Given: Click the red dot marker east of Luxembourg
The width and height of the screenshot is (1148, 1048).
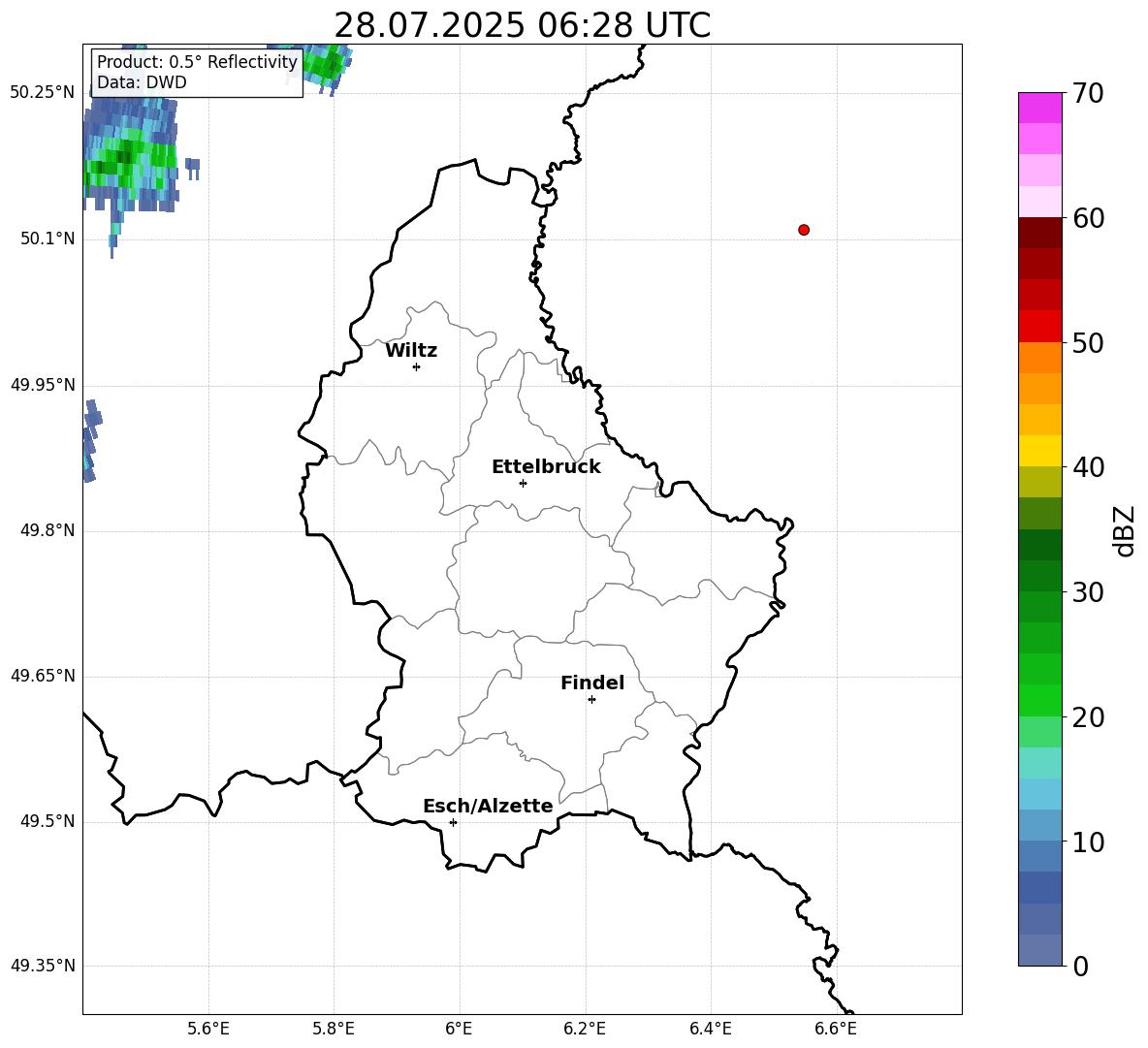Looking at the screenshot, I should pyautogui.click(x=804, y=230).
